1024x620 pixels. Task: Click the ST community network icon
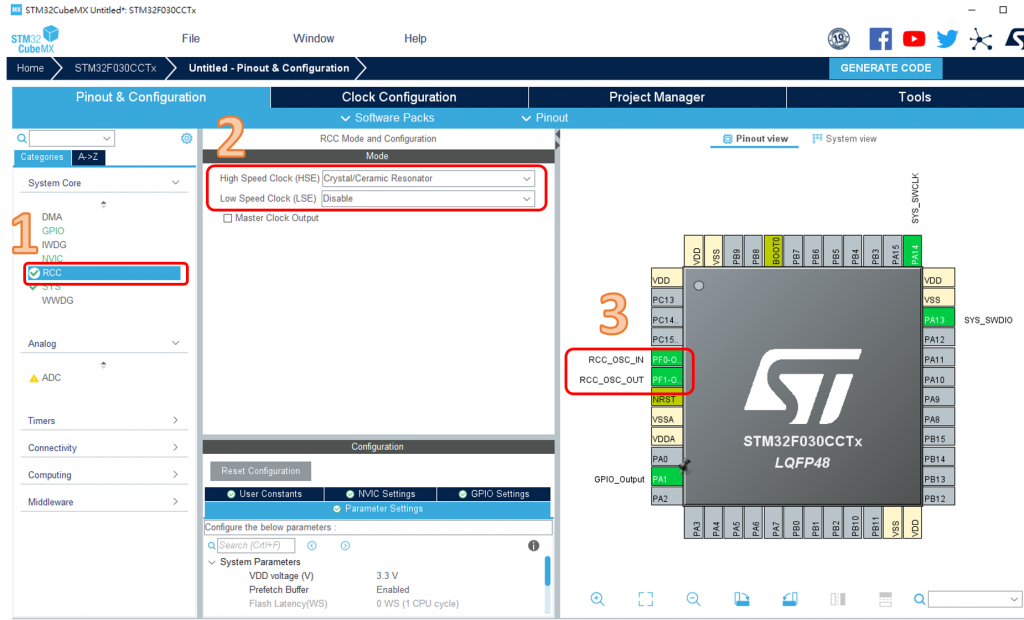coord(980,39)
